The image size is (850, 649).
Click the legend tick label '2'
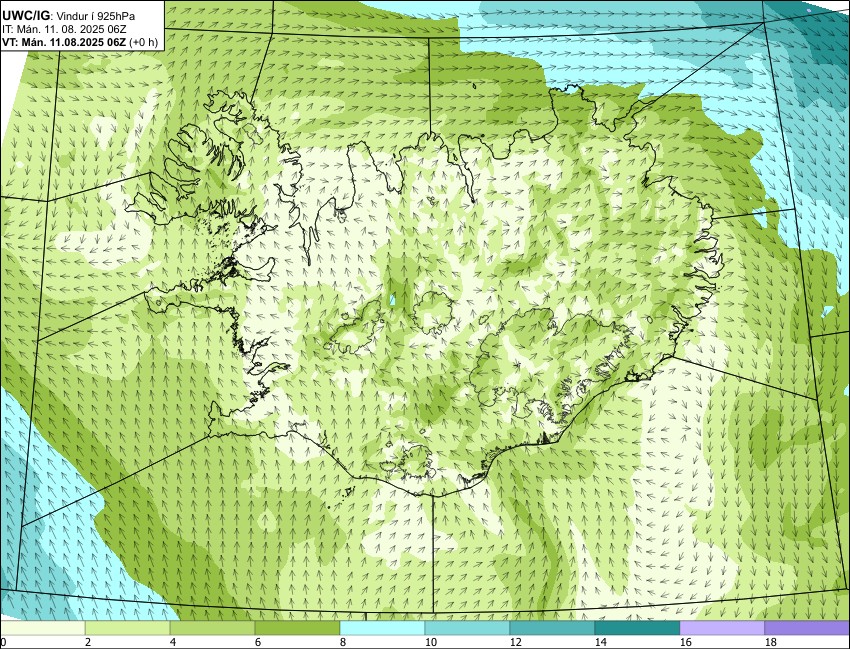(87, 642)
